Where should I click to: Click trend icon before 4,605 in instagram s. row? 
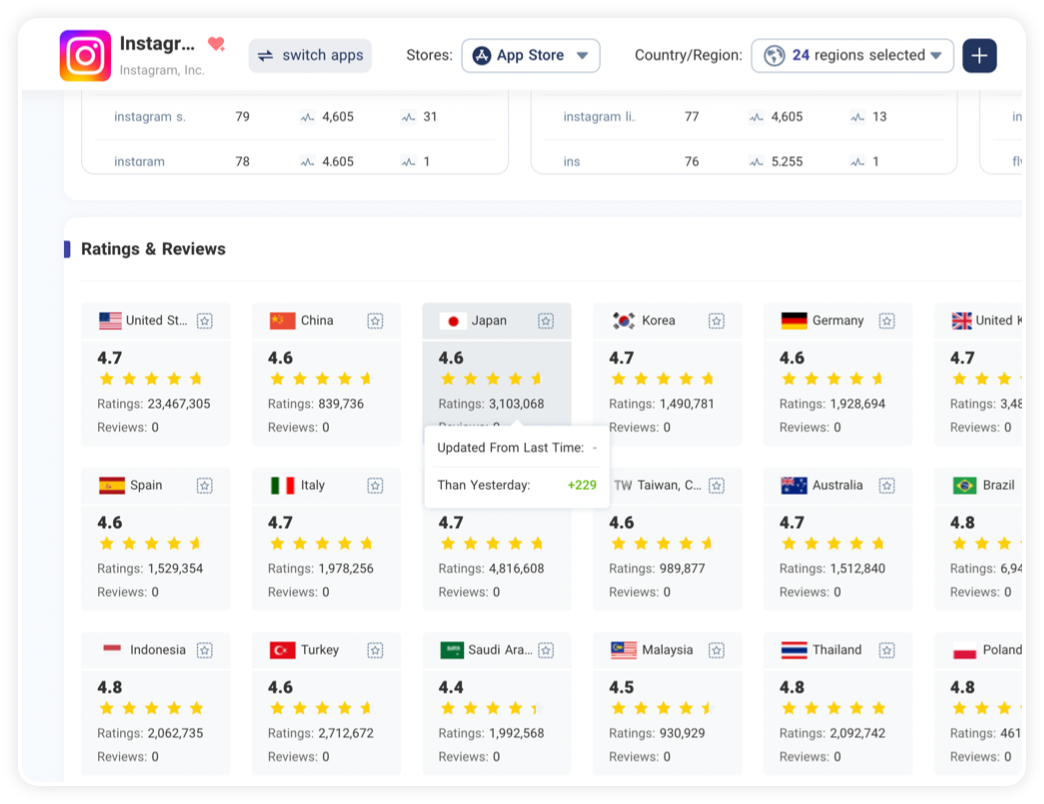307,117
